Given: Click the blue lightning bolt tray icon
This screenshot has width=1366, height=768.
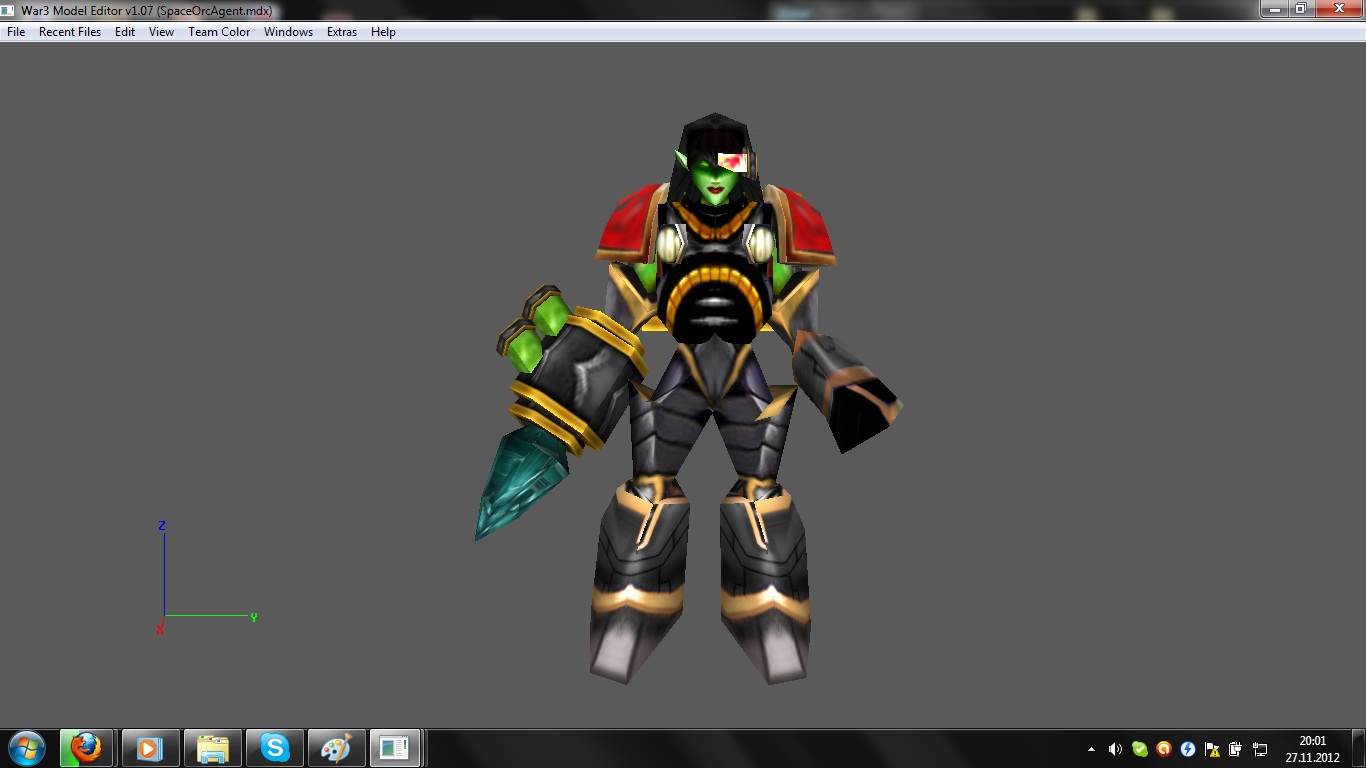Looking at the screenshot, I should pos(1188,748).
